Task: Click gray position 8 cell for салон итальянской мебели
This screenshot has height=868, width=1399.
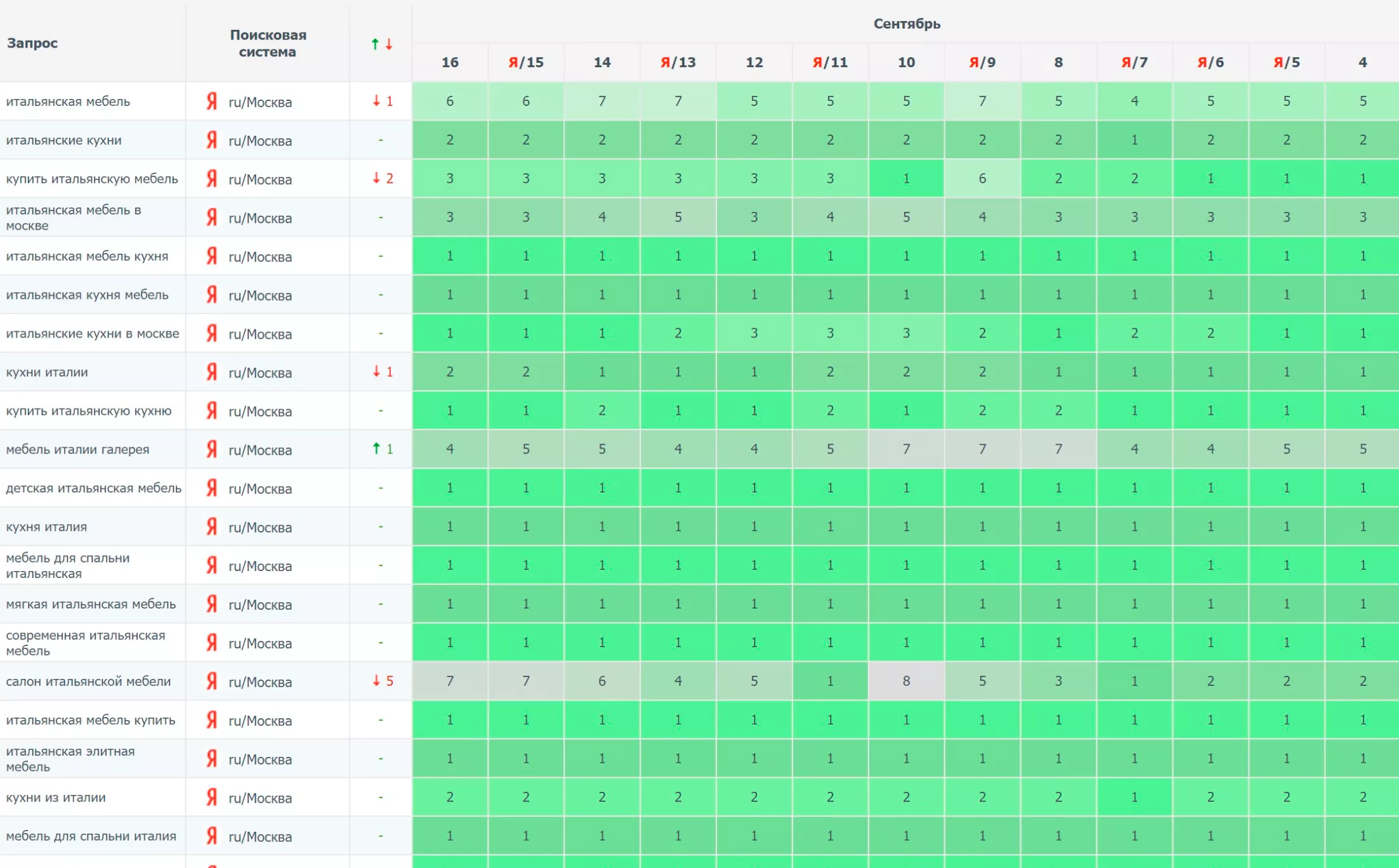Action: click(906, 681)
